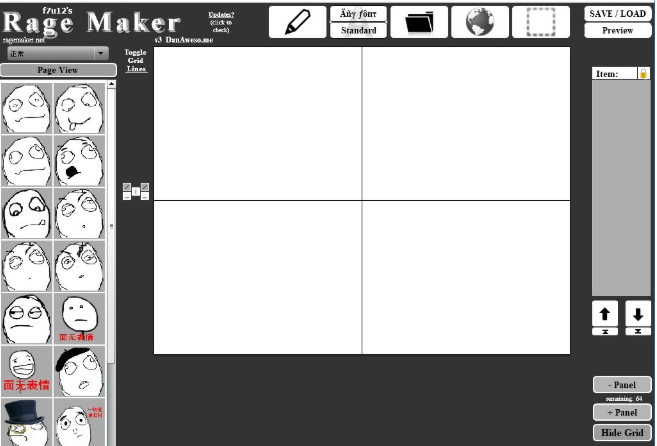Click the Preview button
The height and width of the screenshot is (446, 657).
pos(618,30)
